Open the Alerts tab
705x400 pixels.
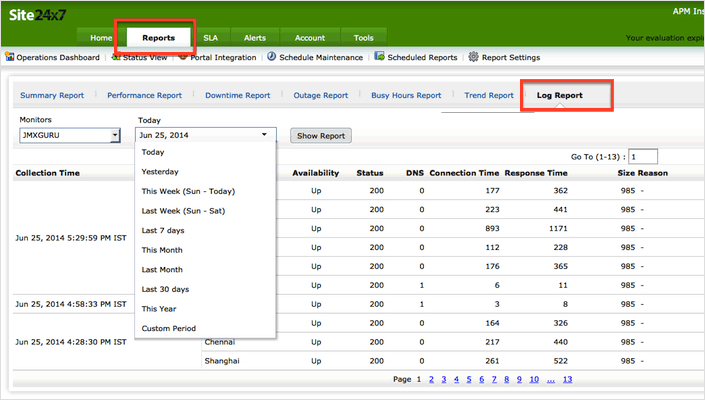255,38
